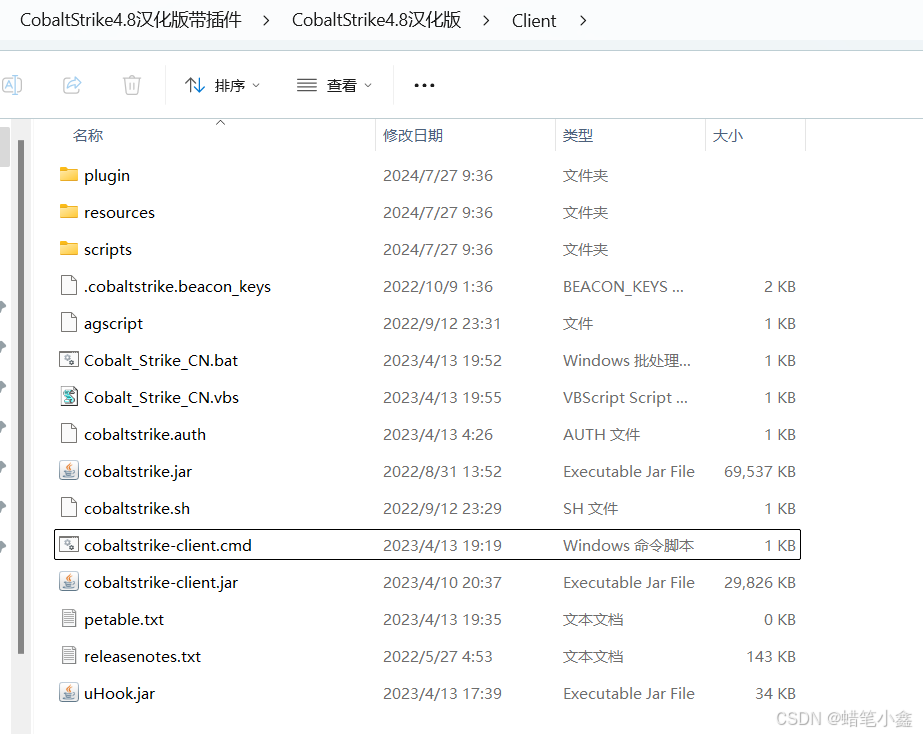
Task: Click the Client breadcrumb segment
Action: click(534, 21)
